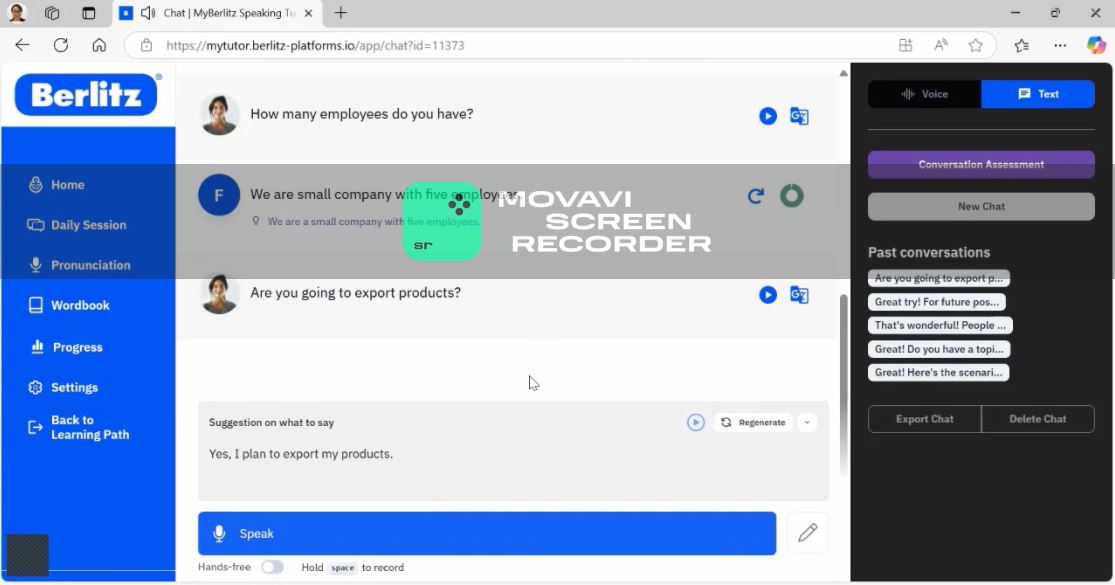Click the scroll-up arrow of the chat
Image resolution: width=1115 pixels, height=585 pixels.
(x=843, y=73)
